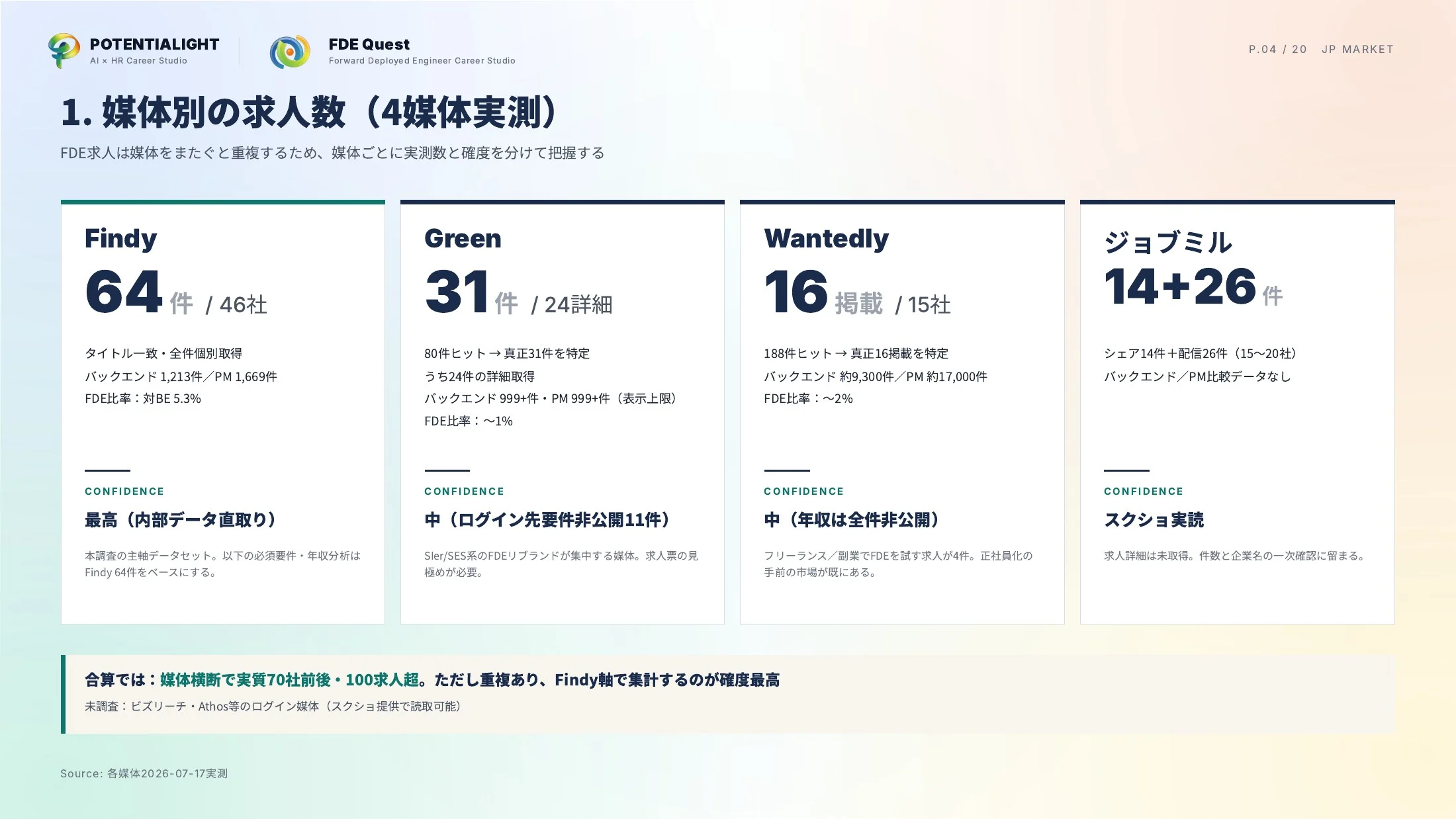This screenshot has height=819, width=1456.
Task: Click the CONFIDENCE label on the Green card
Action: (x=464, y=492)
